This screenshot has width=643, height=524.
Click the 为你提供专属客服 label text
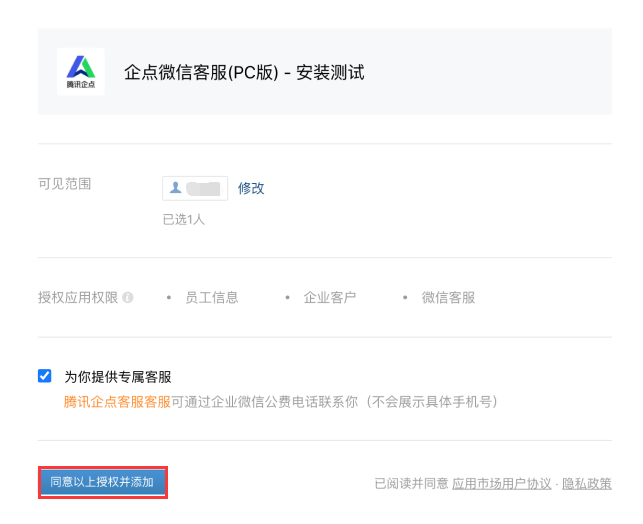(118, 377)
